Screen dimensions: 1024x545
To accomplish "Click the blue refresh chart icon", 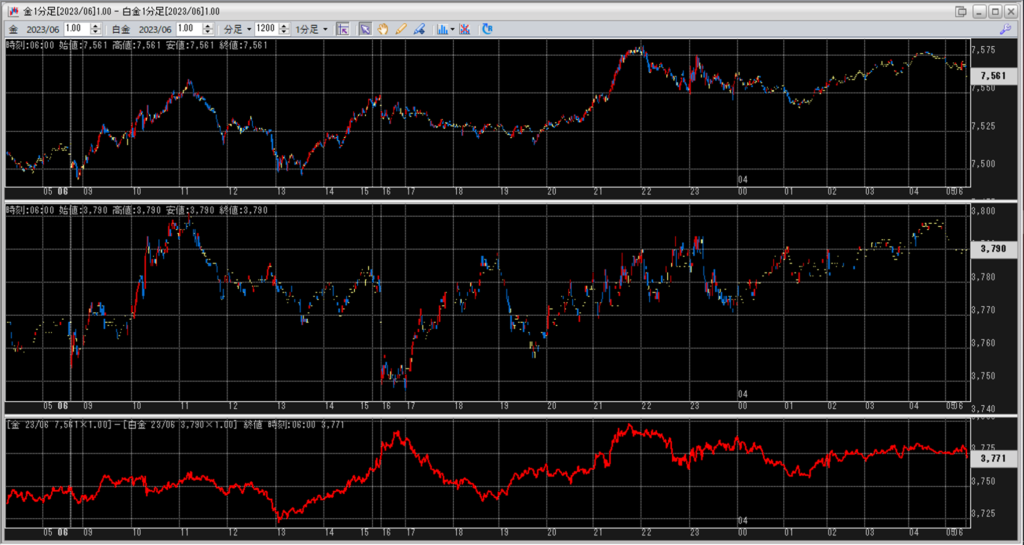I will (487, 29).
